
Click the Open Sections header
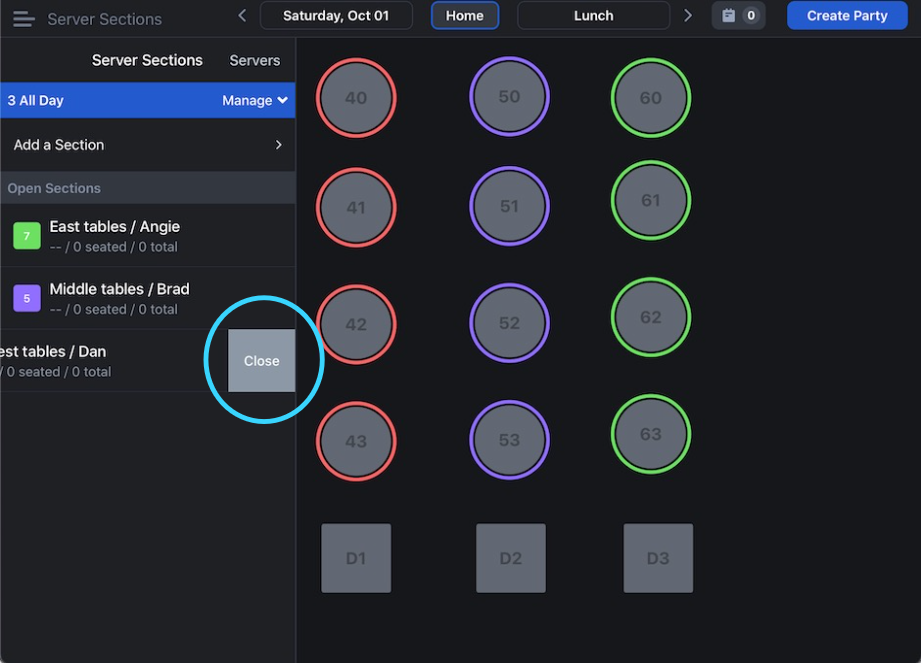[x=147, y=188]
